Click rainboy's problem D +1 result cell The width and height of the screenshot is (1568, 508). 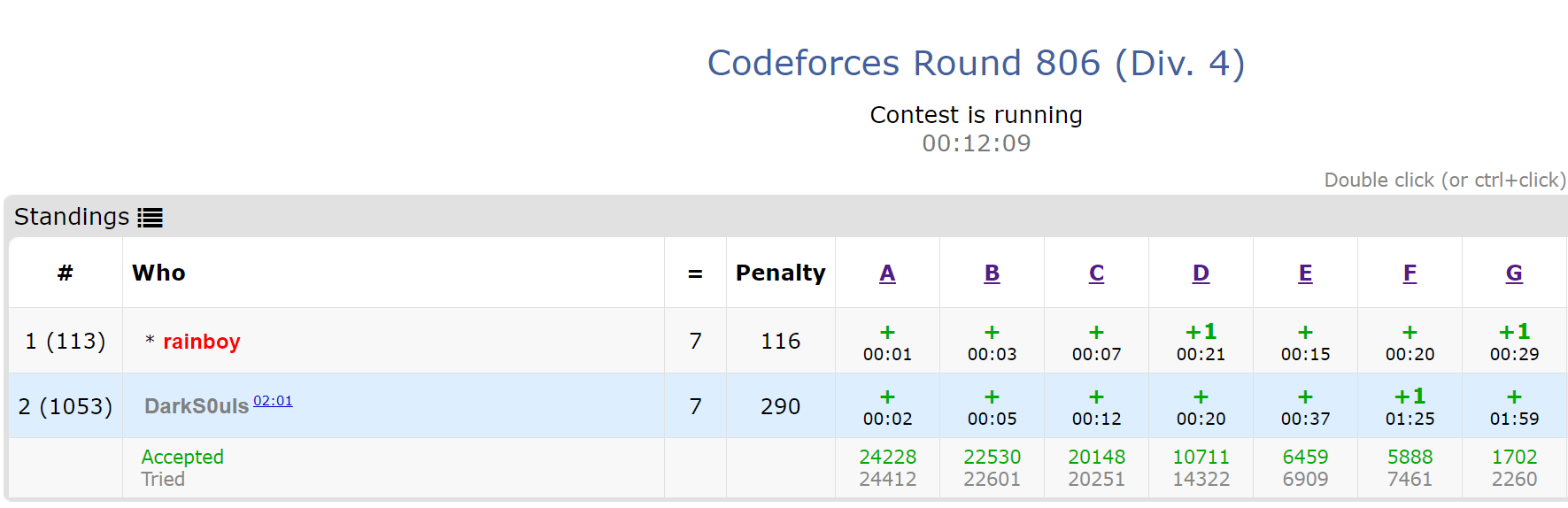coord(1201,343)
